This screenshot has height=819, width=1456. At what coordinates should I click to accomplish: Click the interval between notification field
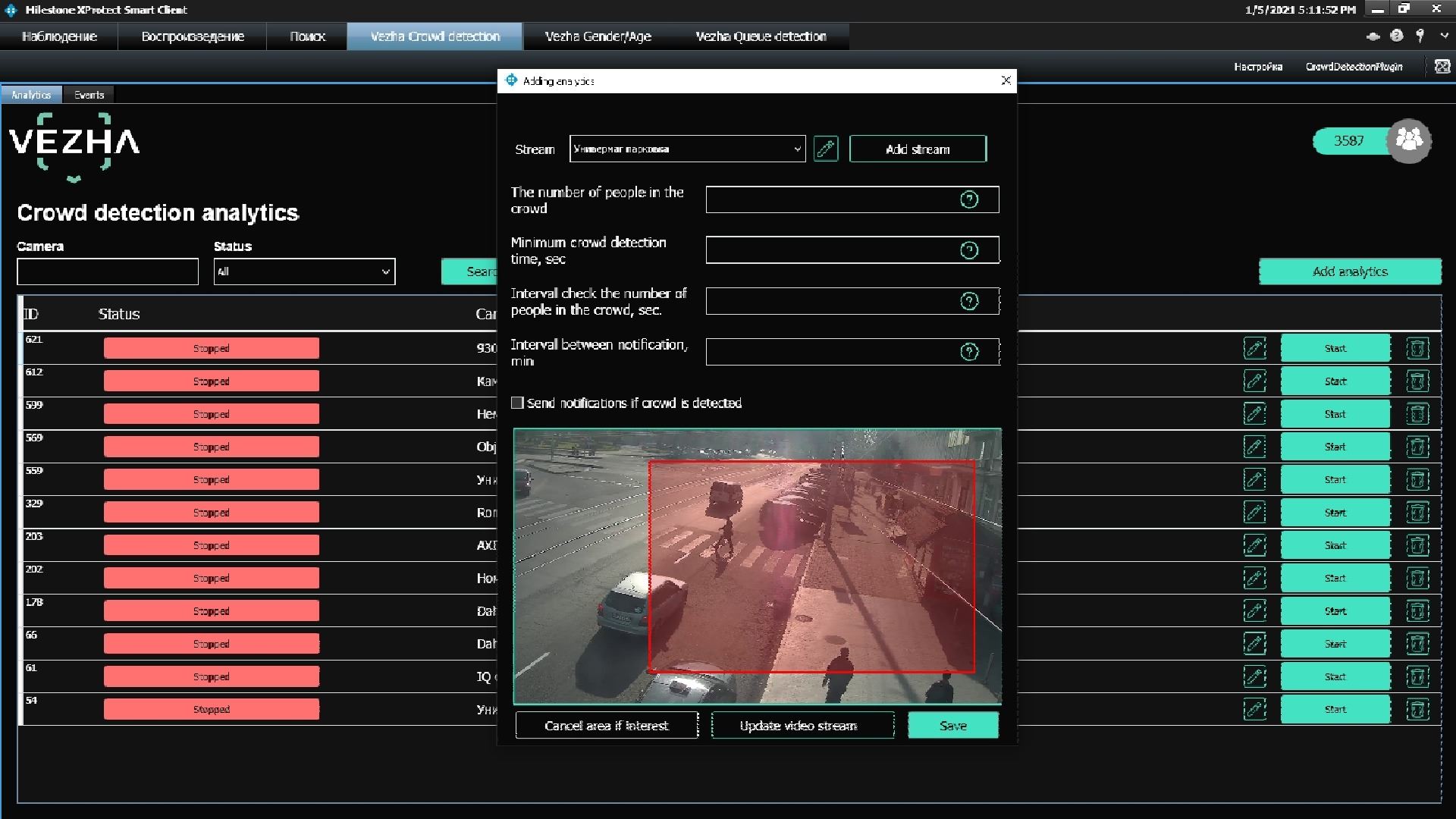click(852, 352)
